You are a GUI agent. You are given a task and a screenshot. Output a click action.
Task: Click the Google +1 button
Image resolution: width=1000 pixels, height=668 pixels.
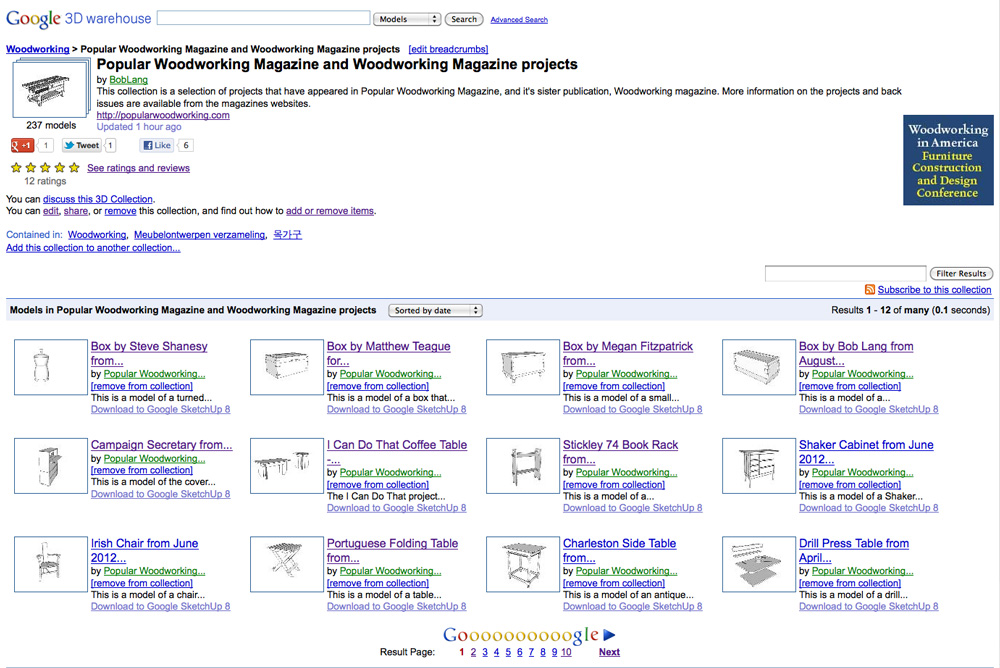tap(23, 146)
